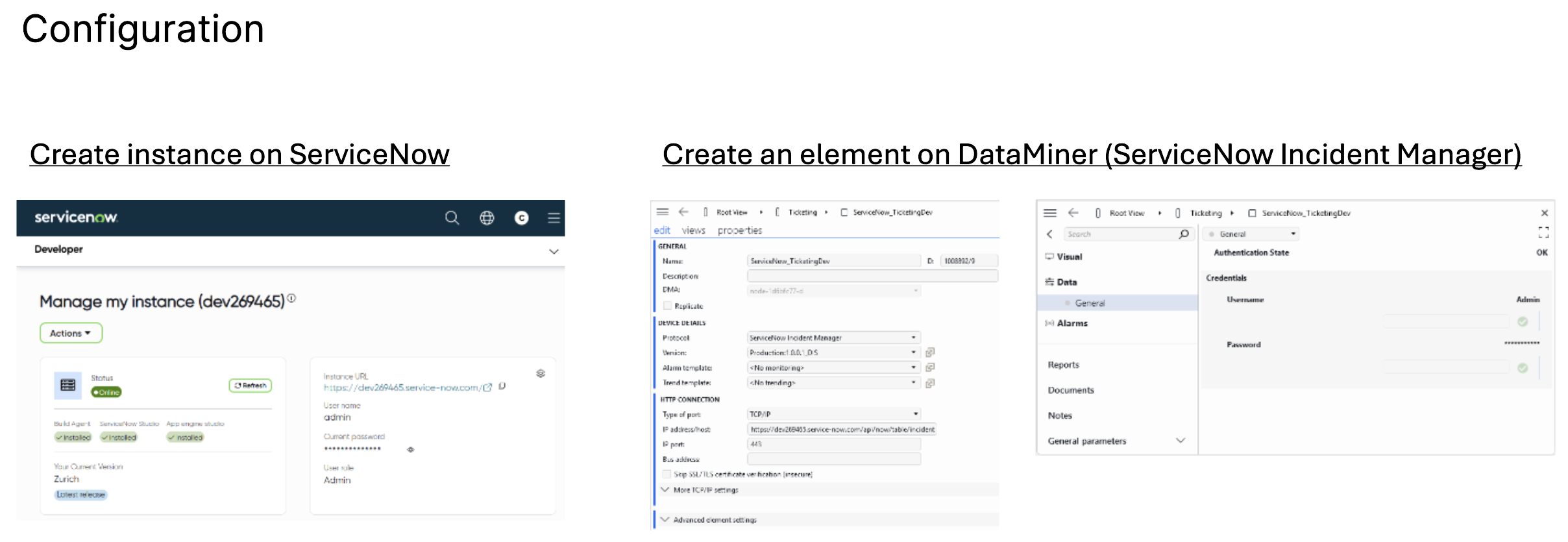Close the element card with the X
Screen dimensions: 1568x542
pos(1545,213)
